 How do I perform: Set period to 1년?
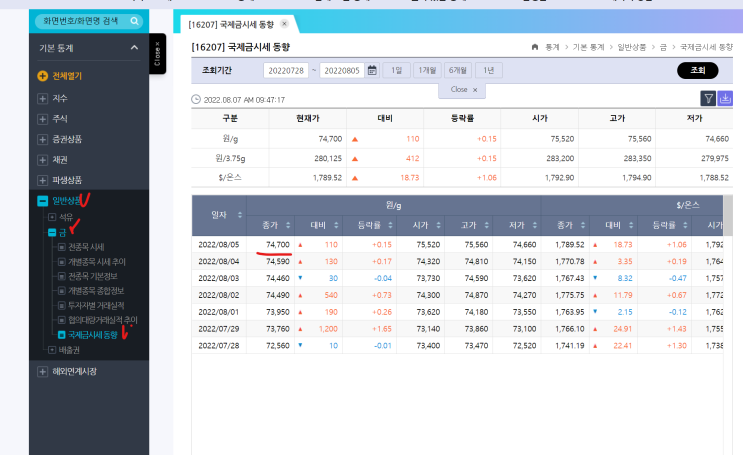[x=489, y=70]
